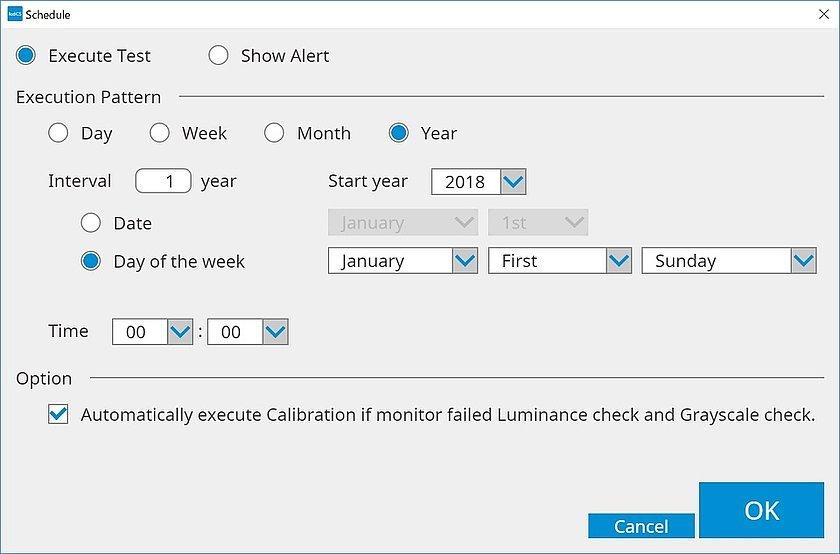840x554 pixels.
Task: Select the Execute Test radio option
Action: pos(26,56)
